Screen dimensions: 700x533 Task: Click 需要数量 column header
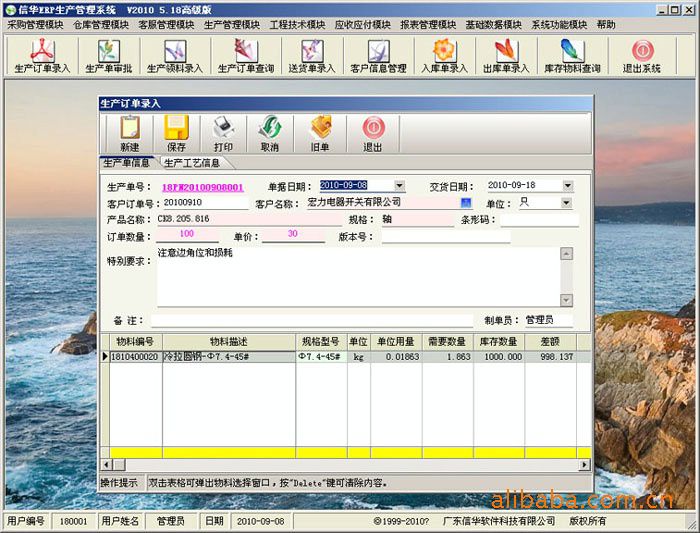click(x=447, y=342)
